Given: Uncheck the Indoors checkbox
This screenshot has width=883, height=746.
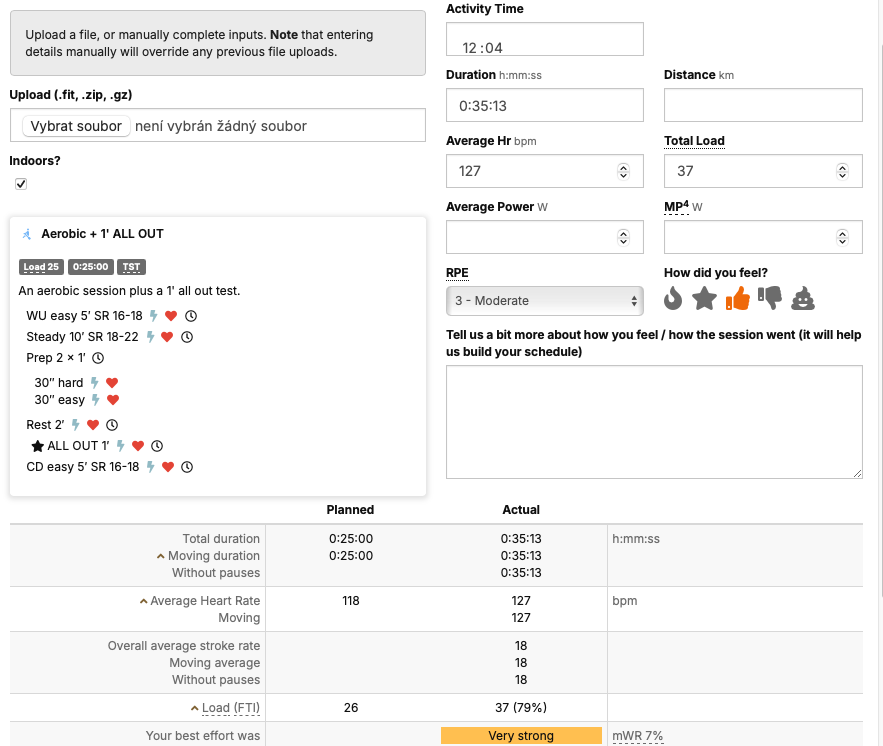Looking at the screenshot, I should (21, 184).
